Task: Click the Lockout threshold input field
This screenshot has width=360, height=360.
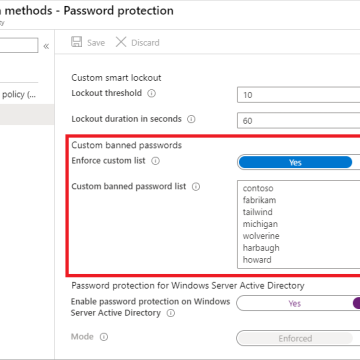Action: coord(299,95)
